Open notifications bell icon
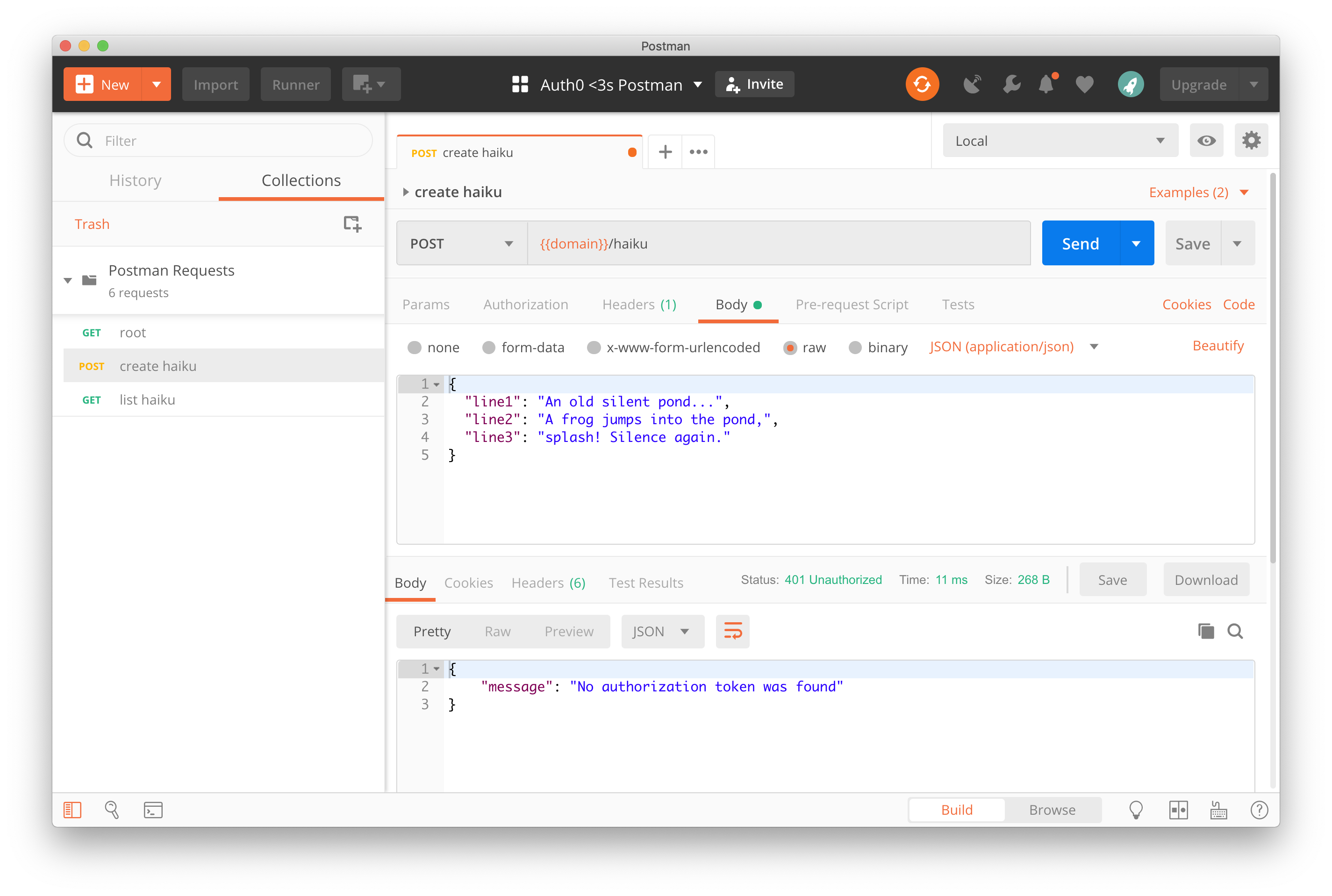Image resolution: width=1332 pixels, height=896 pixels. pyautogui.click(x=1046, y=85)
